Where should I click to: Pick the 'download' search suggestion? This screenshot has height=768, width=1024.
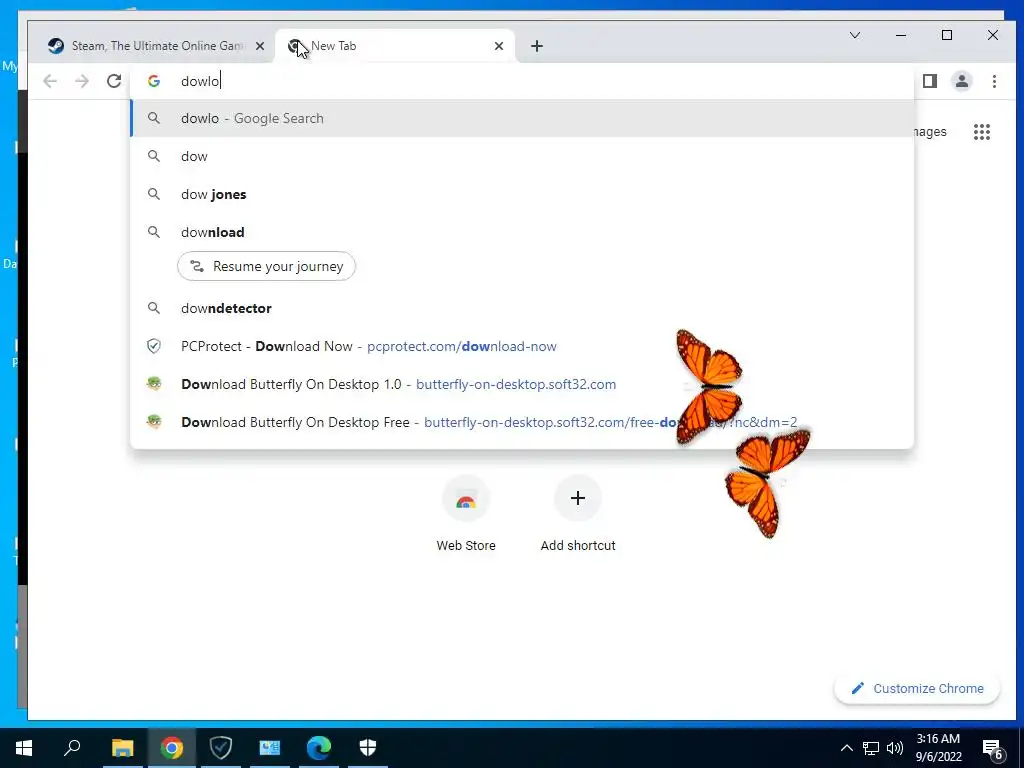pyautogui.click(x=522, y=232)
